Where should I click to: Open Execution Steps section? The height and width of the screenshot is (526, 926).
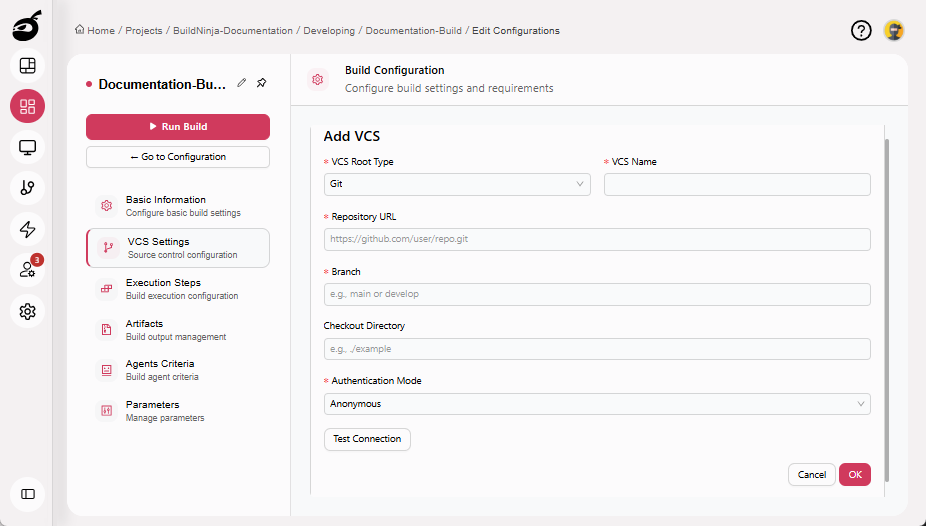point(178,289)
